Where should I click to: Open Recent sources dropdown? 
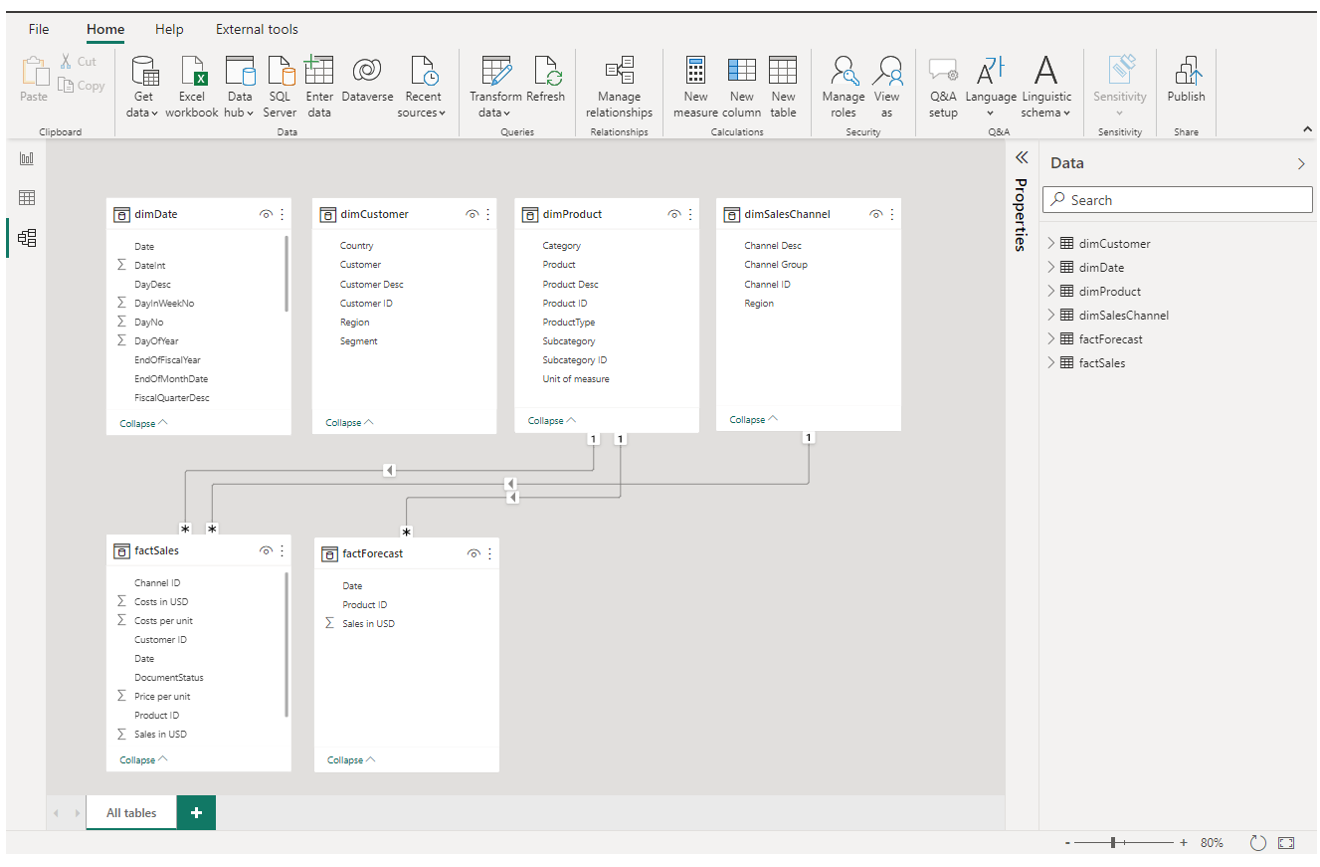coord(423,87)
